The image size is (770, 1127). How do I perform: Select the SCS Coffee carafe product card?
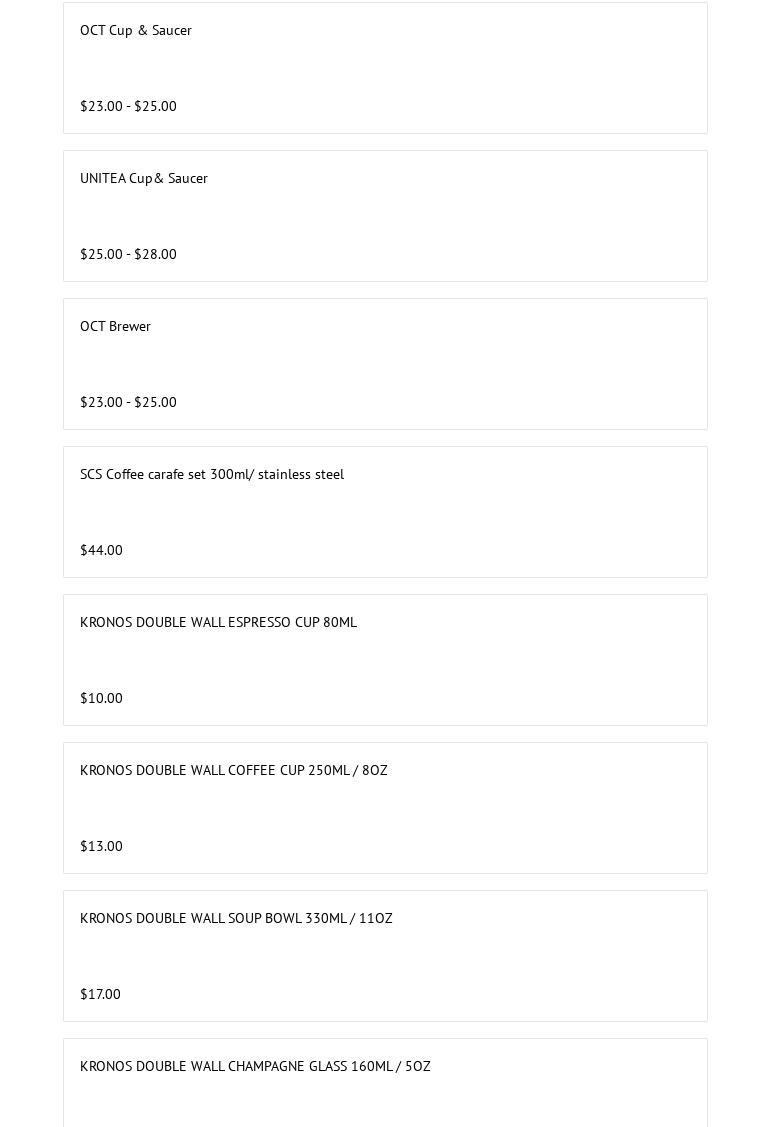point(385,512)
